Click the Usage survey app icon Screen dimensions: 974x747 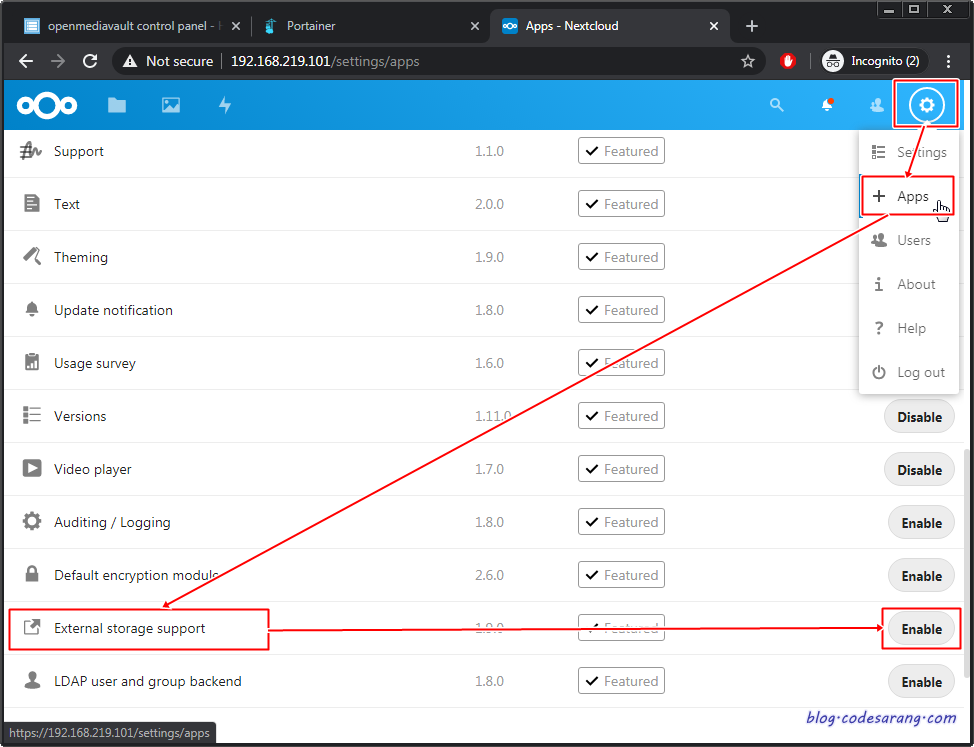click(32, 362)
